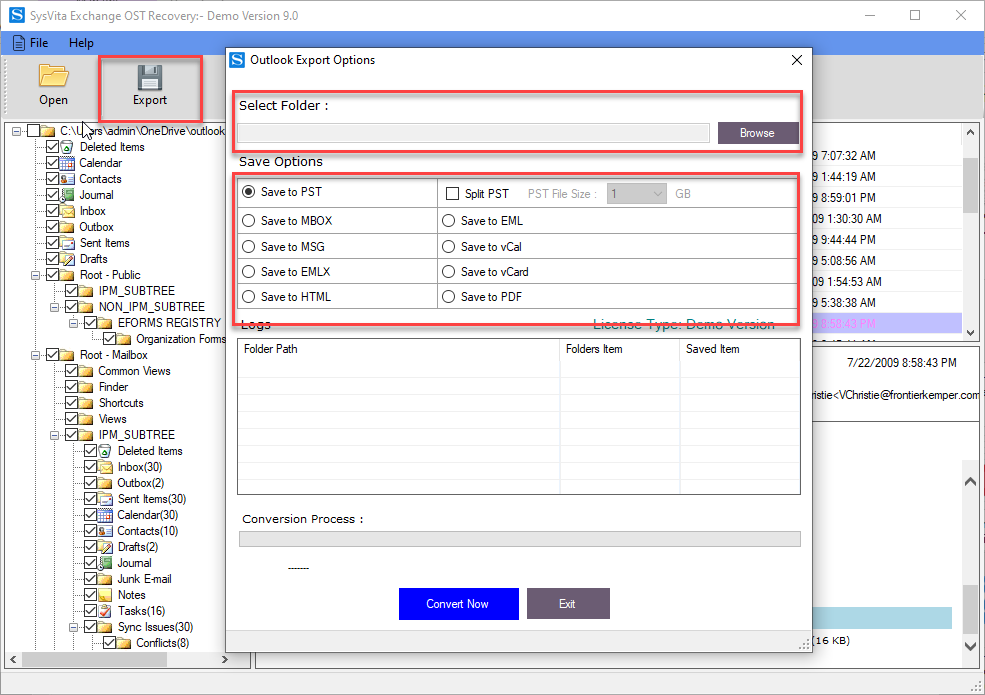This screenshot has height=695, width=985.
Task: Click the Shortcuts folder icon
Action: tap(86, 403)
